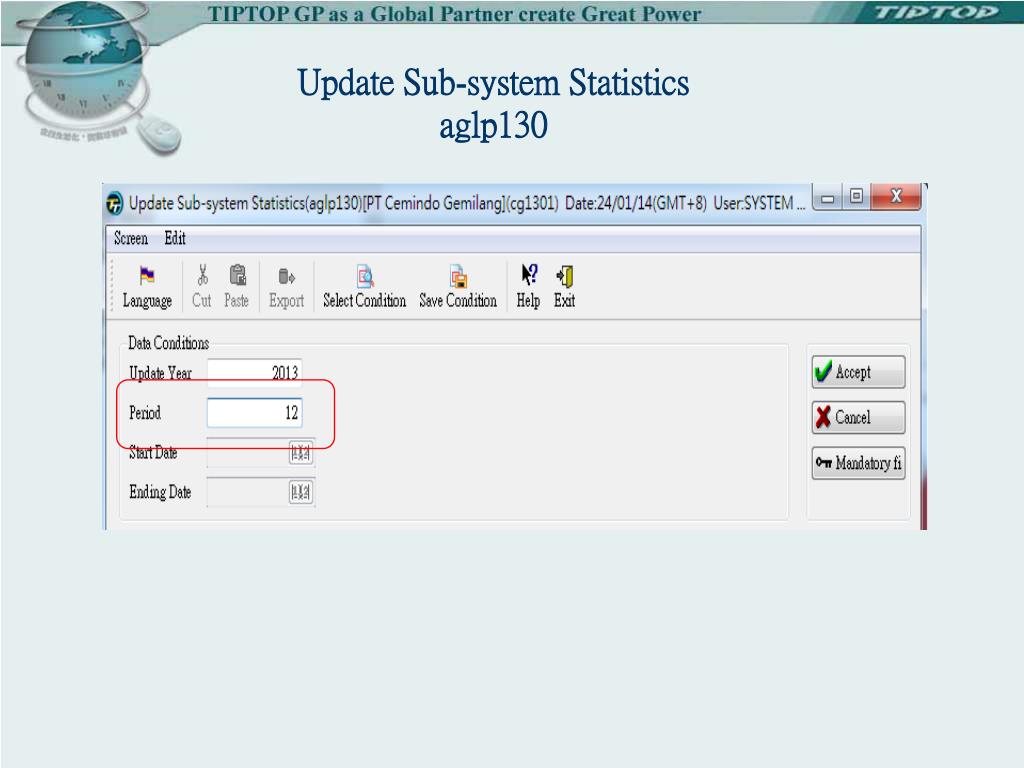Open Help from the toolbar
The width and height of the screenshot is (1024, 768).
click(x=529, y=275)
